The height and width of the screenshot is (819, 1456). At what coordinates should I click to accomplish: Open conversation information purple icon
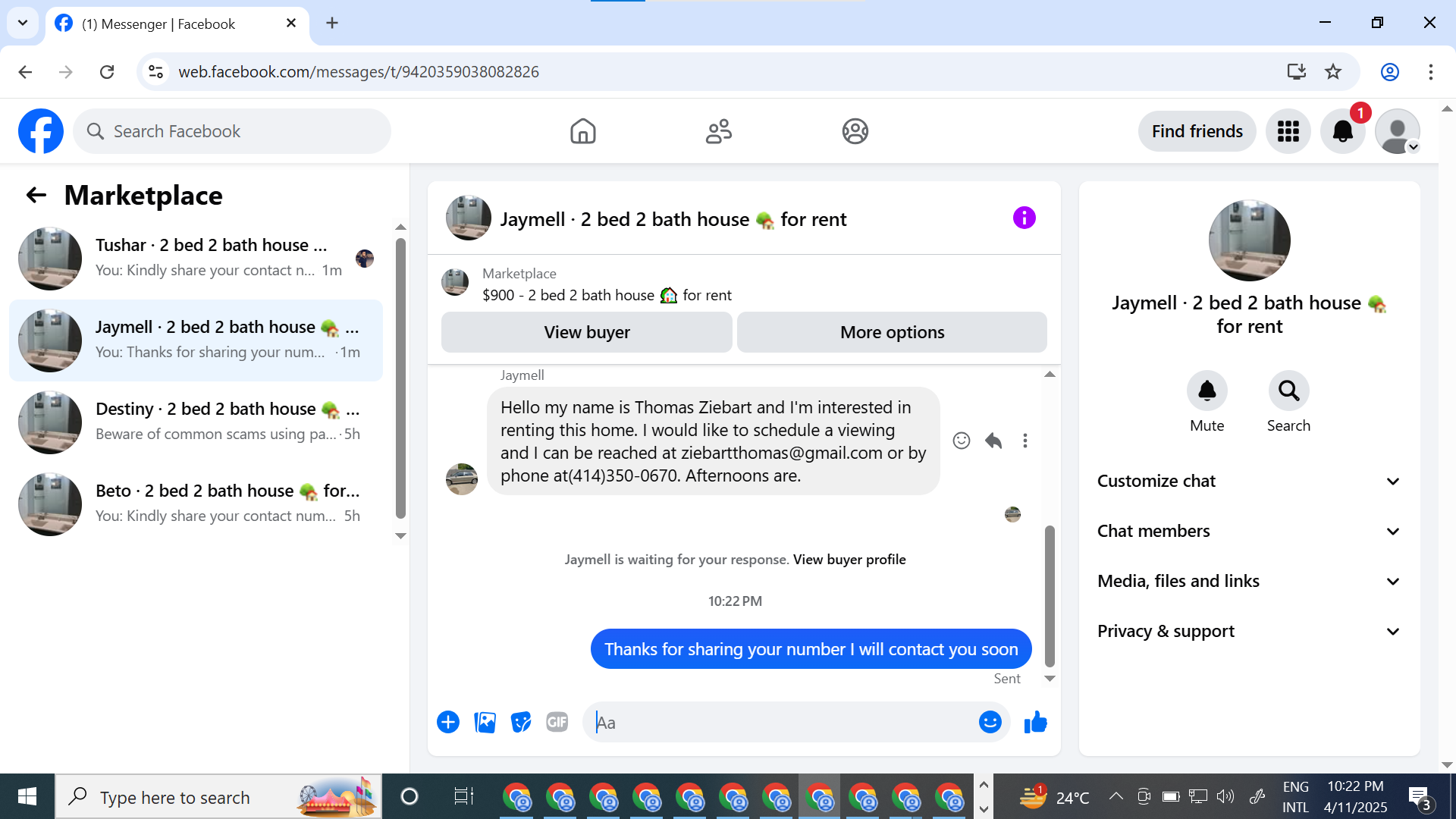[1024, 218]
